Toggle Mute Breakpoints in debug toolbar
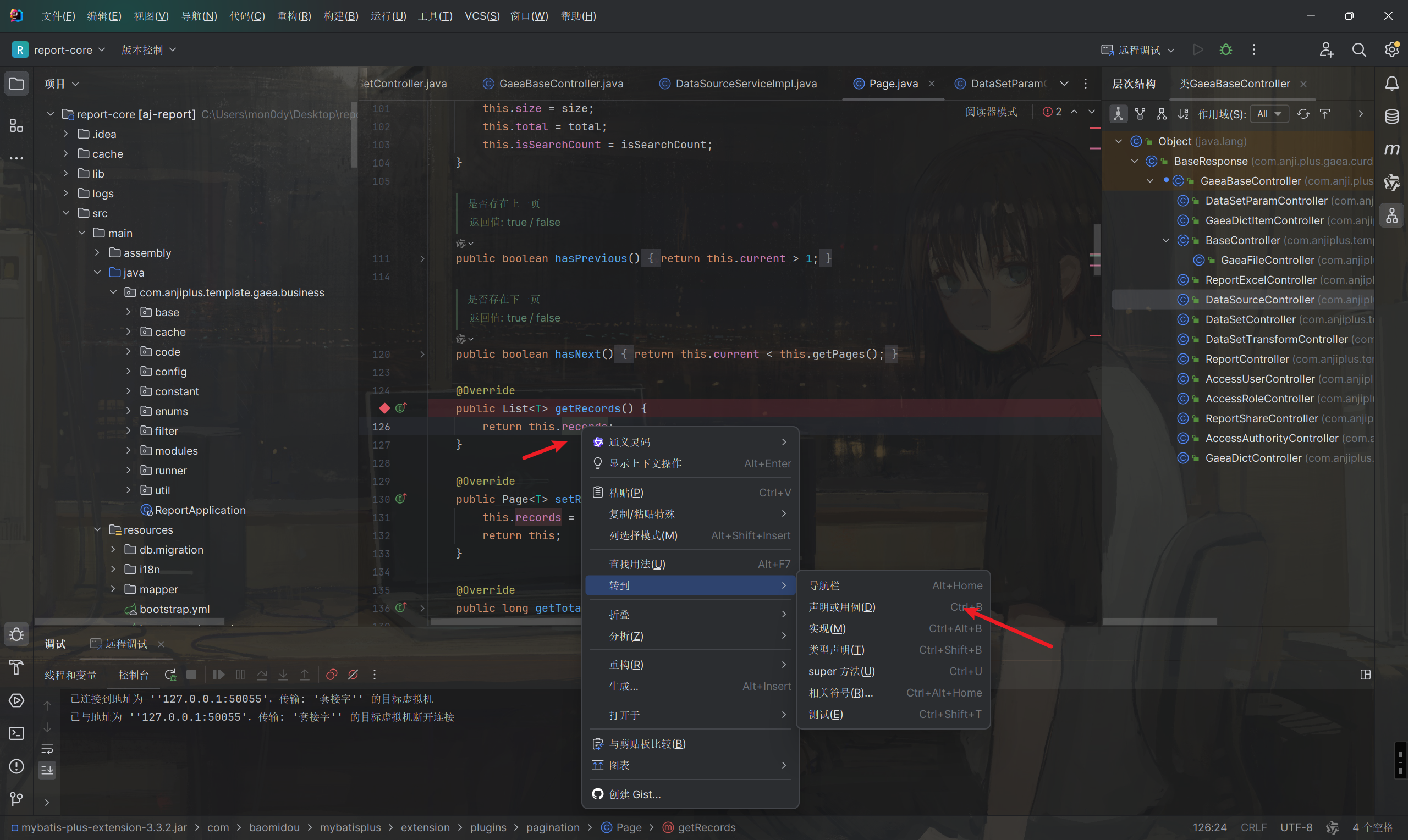This screenshot has height=840, width=1408. tap(353, 675)
